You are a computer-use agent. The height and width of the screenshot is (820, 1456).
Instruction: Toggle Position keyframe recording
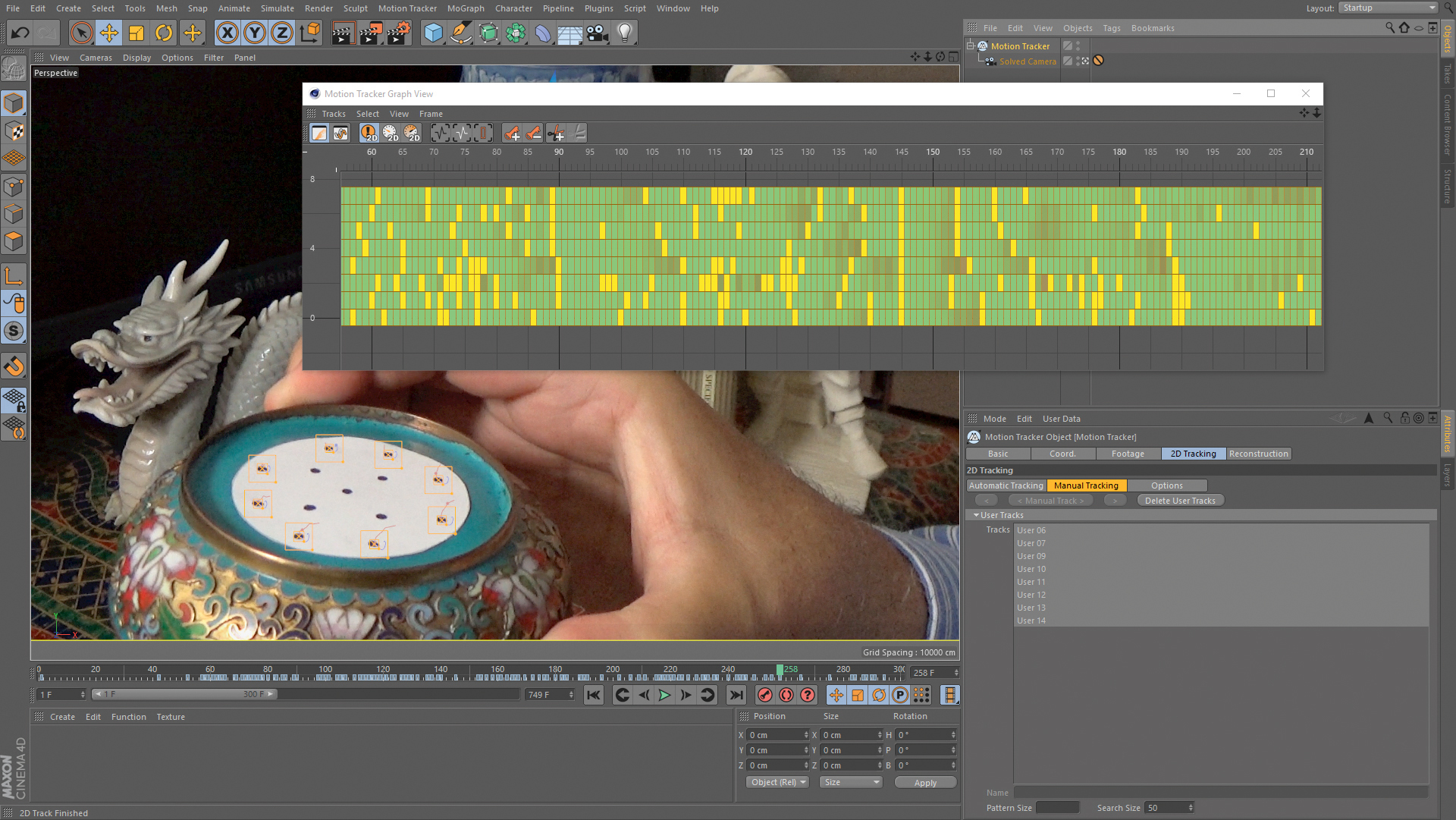point(836,695)
